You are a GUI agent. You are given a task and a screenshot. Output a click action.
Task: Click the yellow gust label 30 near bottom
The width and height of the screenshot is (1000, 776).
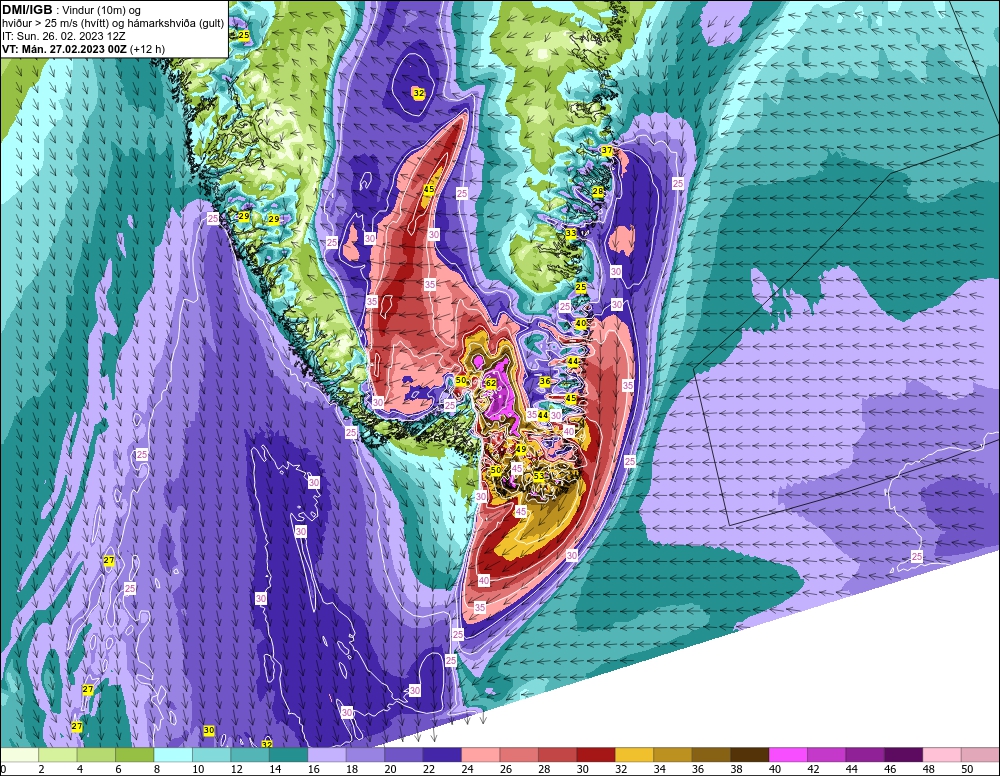tap(209, 730)
